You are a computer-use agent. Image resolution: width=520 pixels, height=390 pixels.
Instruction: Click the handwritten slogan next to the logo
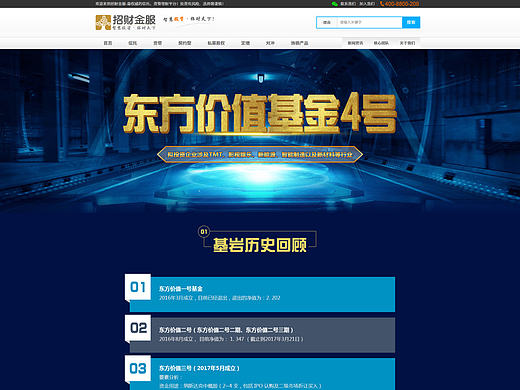pyautogui.click(x=189, y=19)
